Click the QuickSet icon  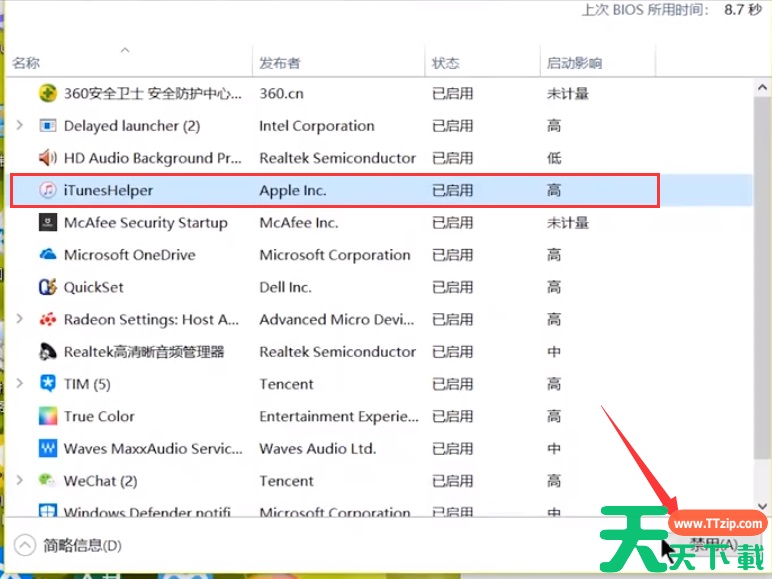pos(48,287)
